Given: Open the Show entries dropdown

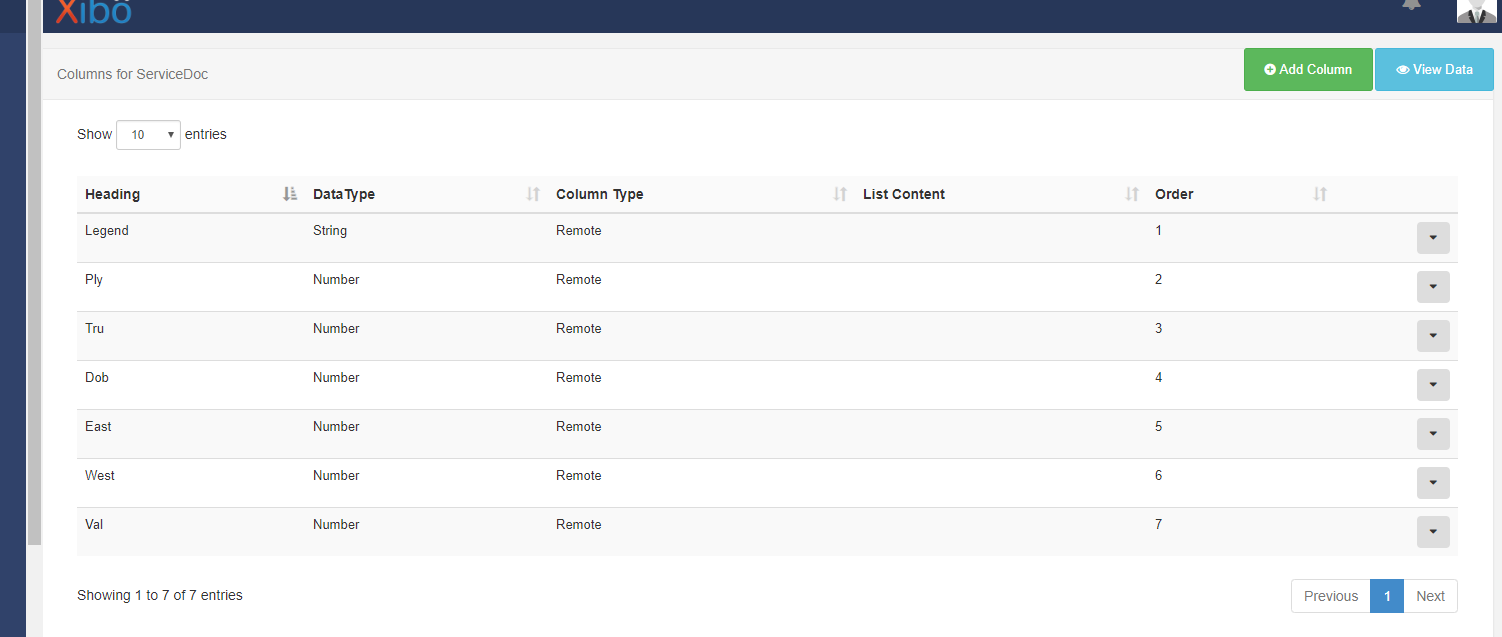Looking at the screenshot, I should pos(148,135).
